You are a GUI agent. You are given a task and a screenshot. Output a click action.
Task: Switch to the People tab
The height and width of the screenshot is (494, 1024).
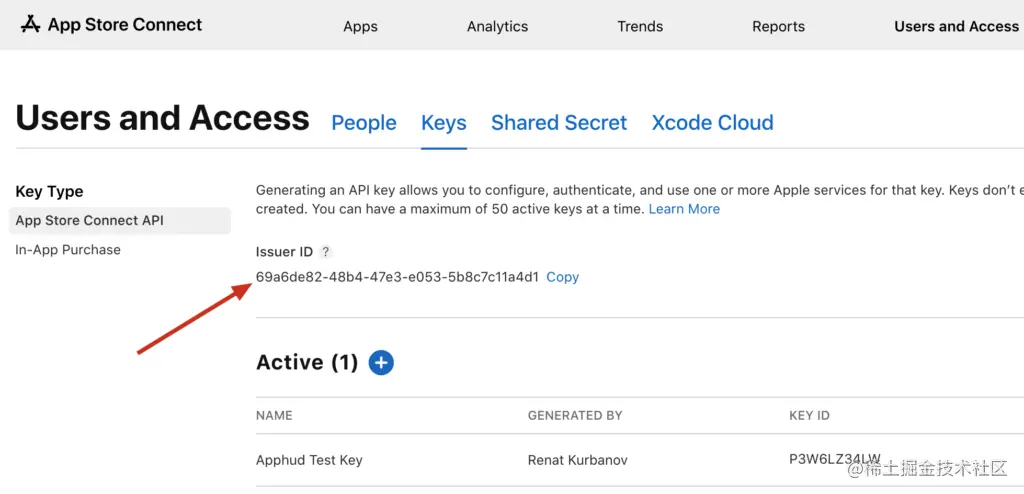[x=364, y=123]
